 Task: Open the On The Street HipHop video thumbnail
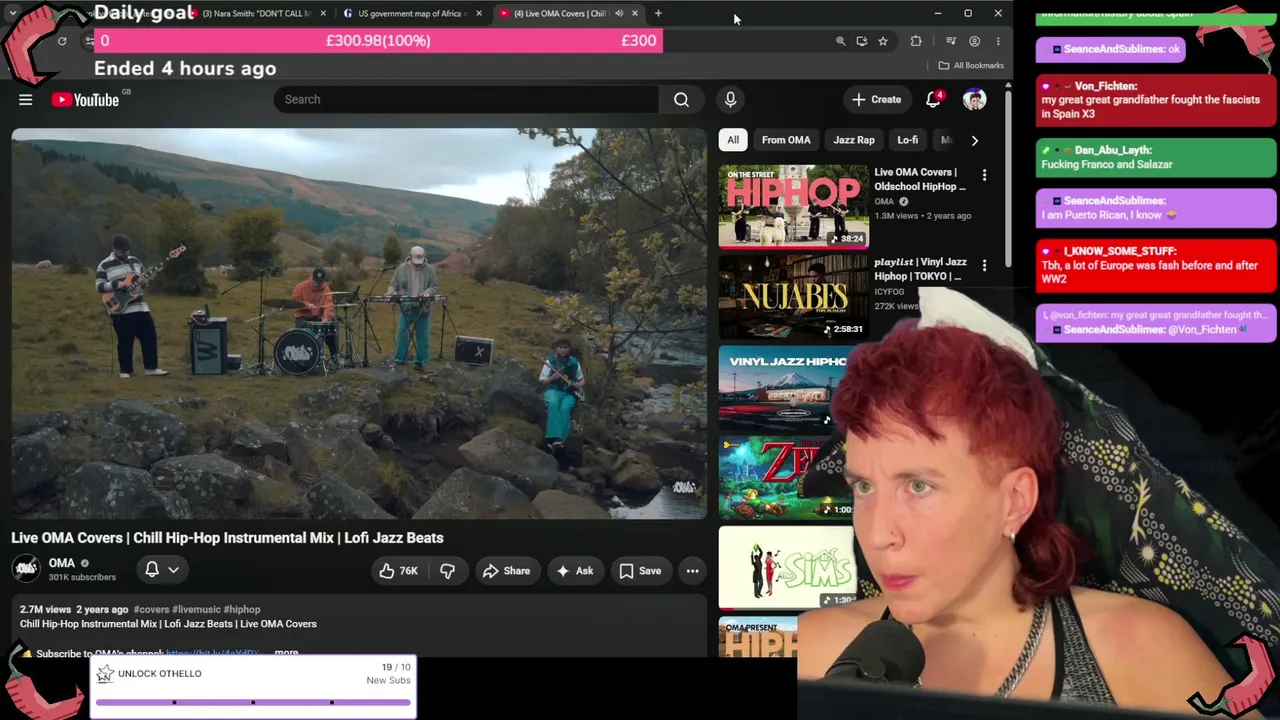pos(793,206)
